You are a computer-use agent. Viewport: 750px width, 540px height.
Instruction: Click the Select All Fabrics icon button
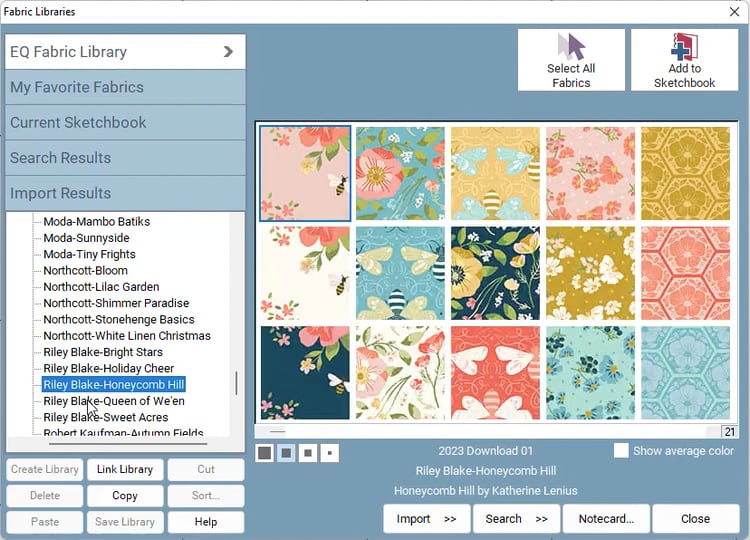coord(571,60)
